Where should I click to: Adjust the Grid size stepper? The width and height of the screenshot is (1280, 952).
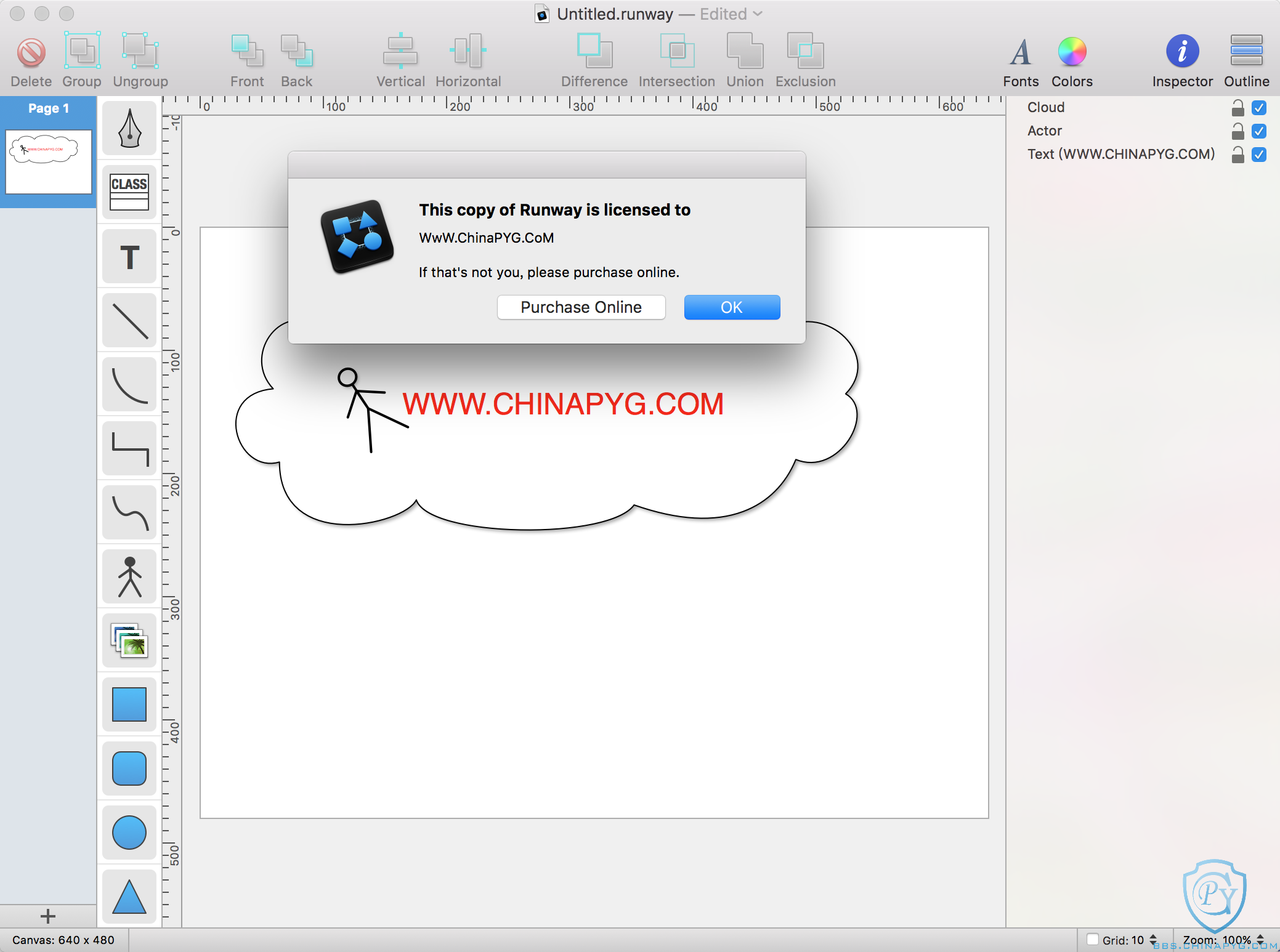[x=1153, y=940]
